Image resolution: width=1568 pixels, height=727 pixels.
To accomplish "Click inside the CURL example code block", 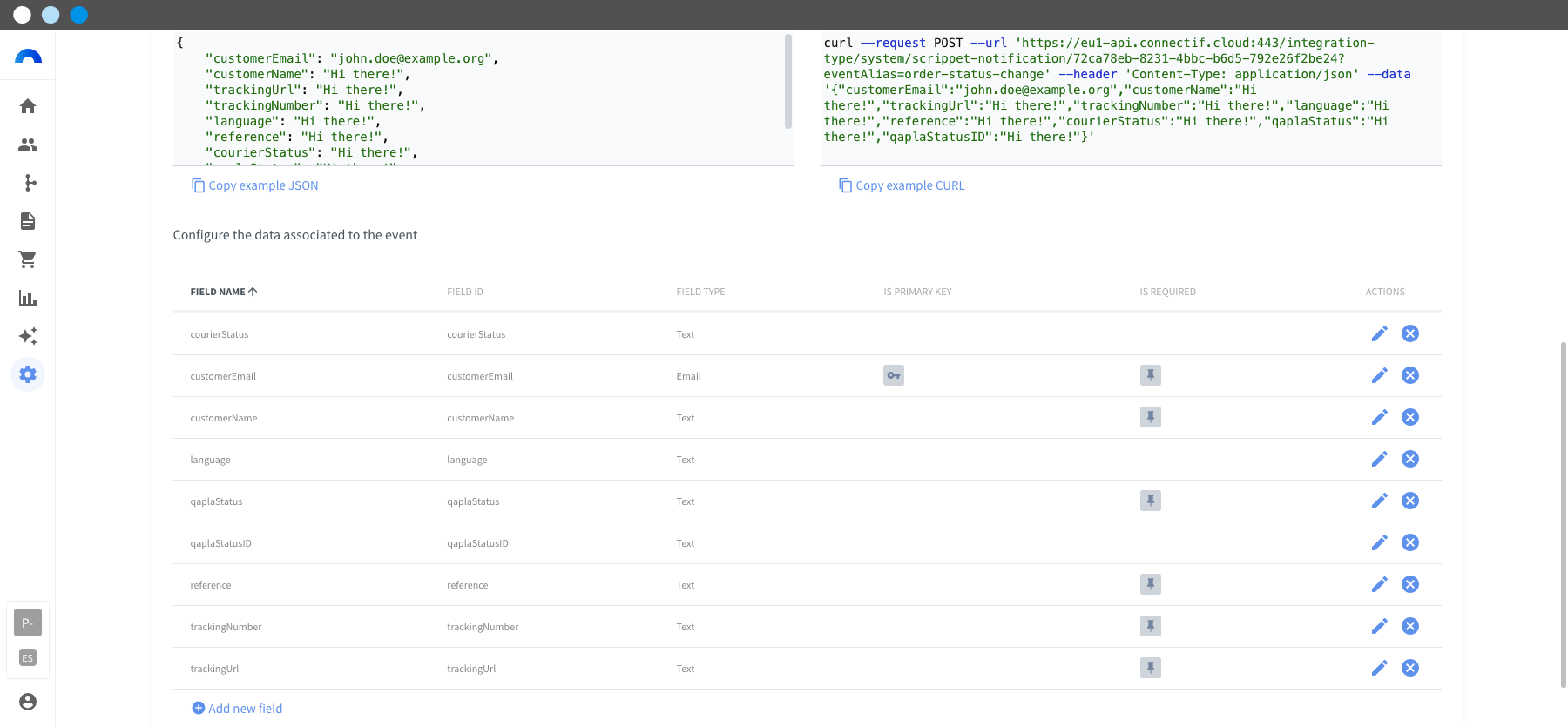I will [1131, 98].
